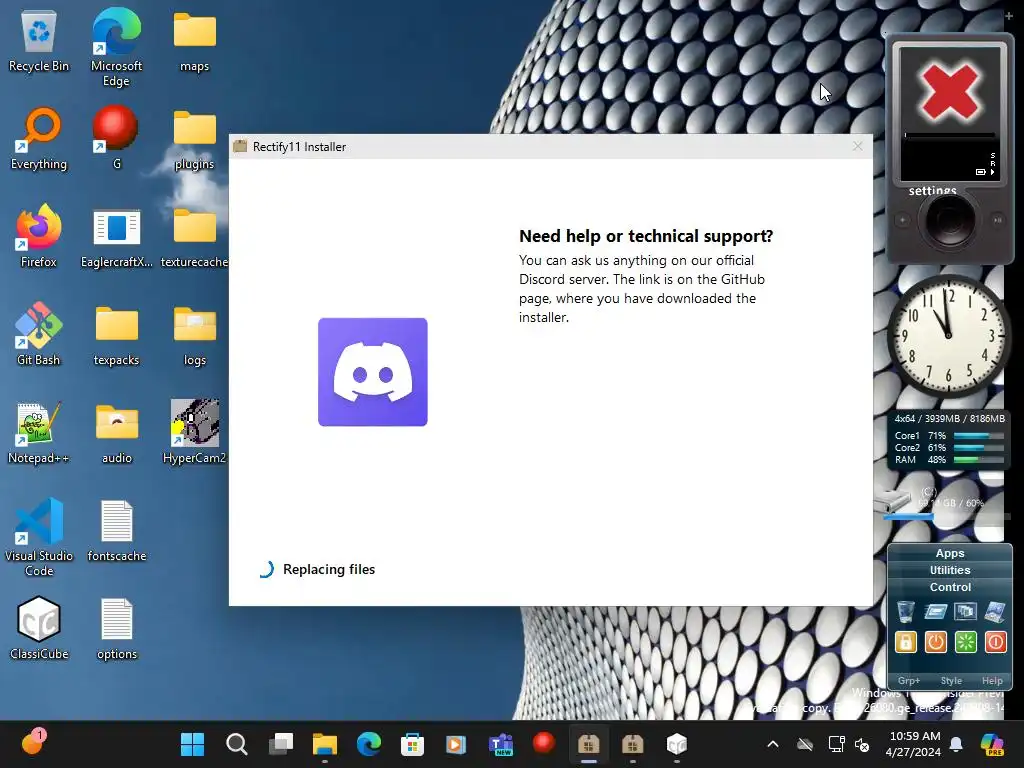
Task: Click the red shutdown icon in Control gadget
Action: pyautogui.click(x=995, y=642)
